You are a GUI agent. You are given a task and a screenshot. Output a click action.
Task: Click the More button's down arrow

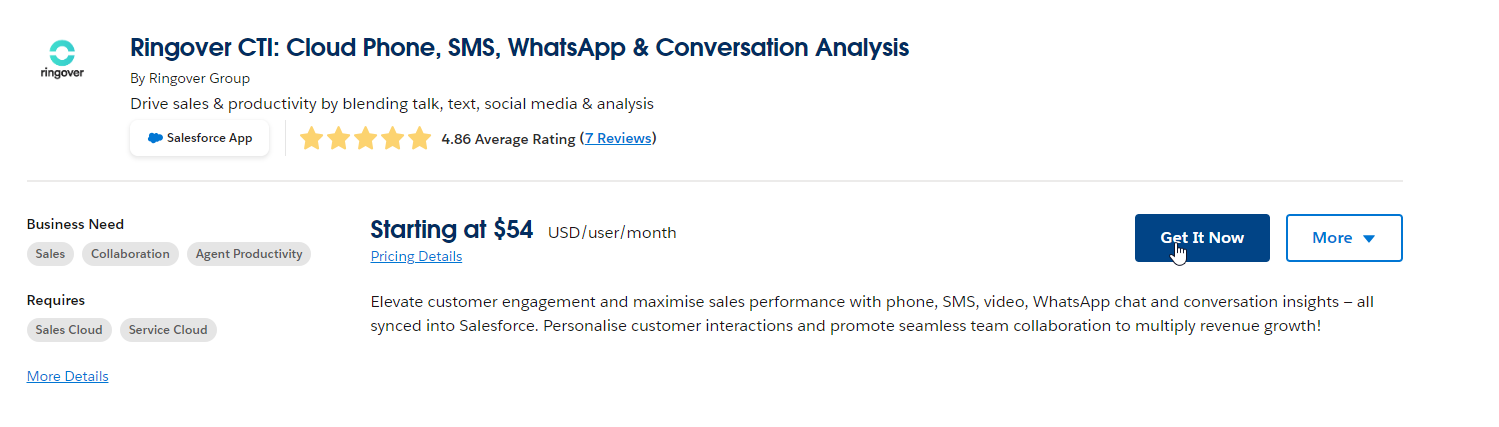pyautogui.click(x=1369, y=238)
